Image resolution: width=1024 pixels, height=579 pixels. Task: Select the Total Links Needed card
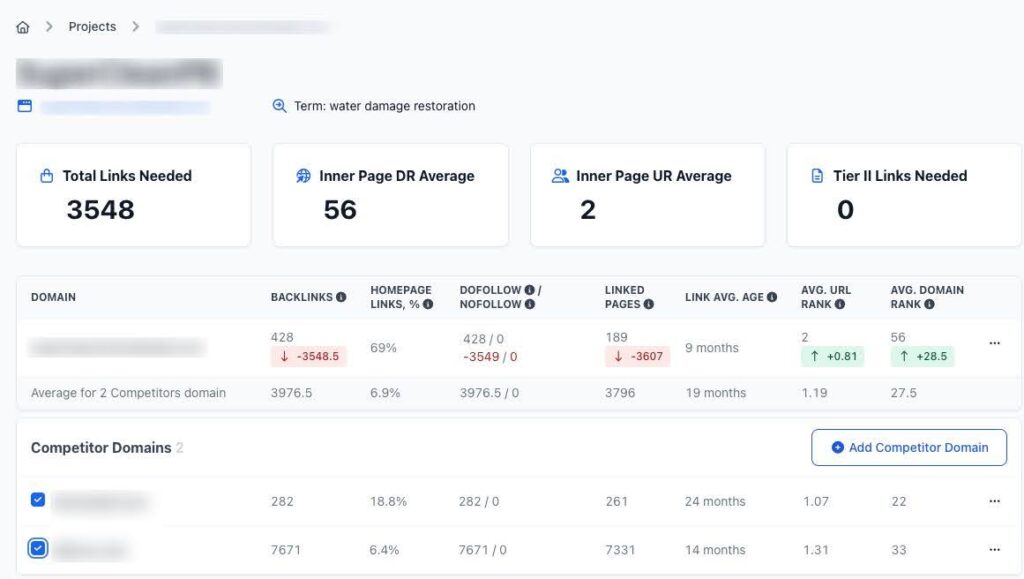pos(133,194)
